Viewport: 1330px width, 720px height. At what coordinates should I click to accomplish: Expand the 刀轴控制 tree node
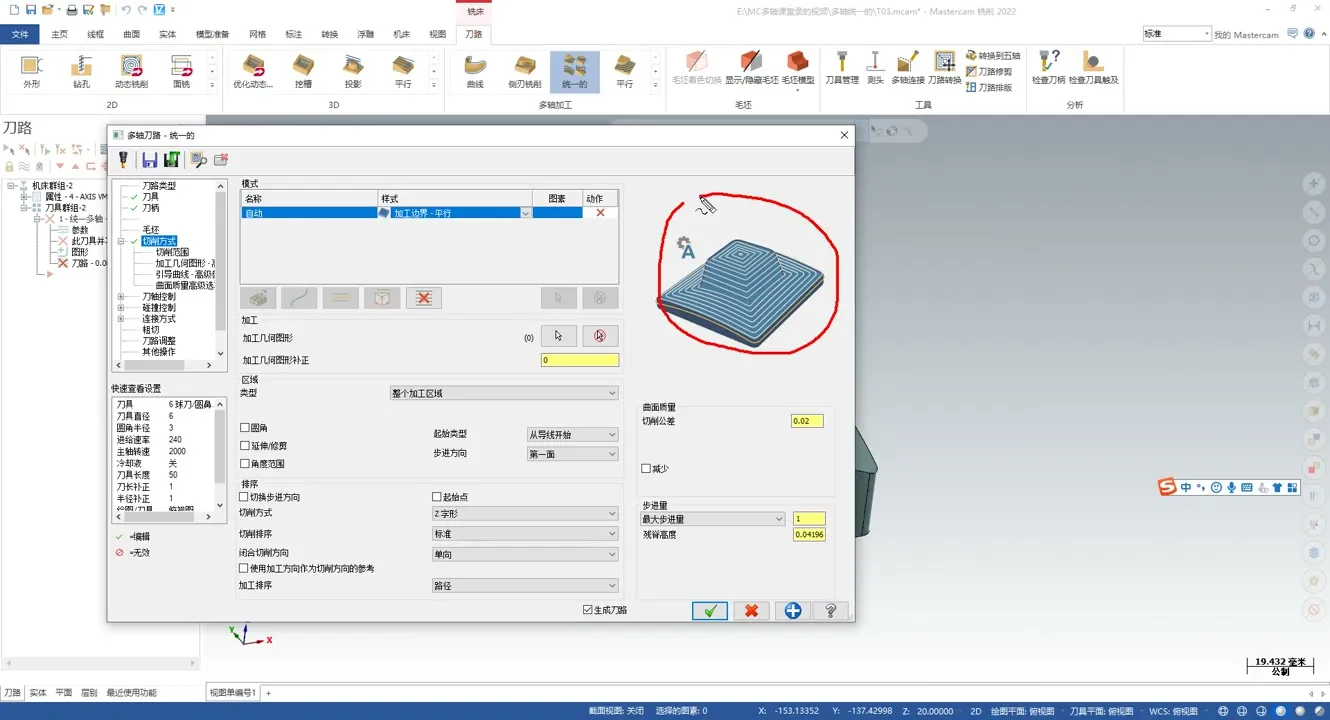click(121, 297)
